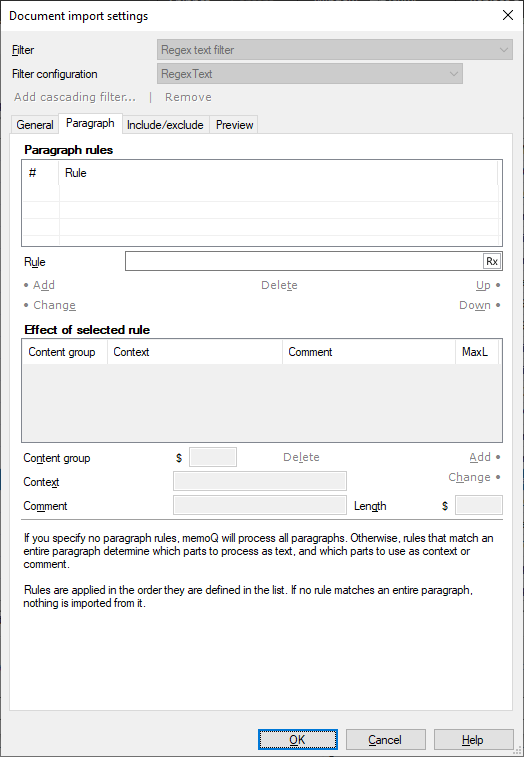This screenshot has height=757, width=524.
Task: Switch to the General tab
Action: [35, 125]
